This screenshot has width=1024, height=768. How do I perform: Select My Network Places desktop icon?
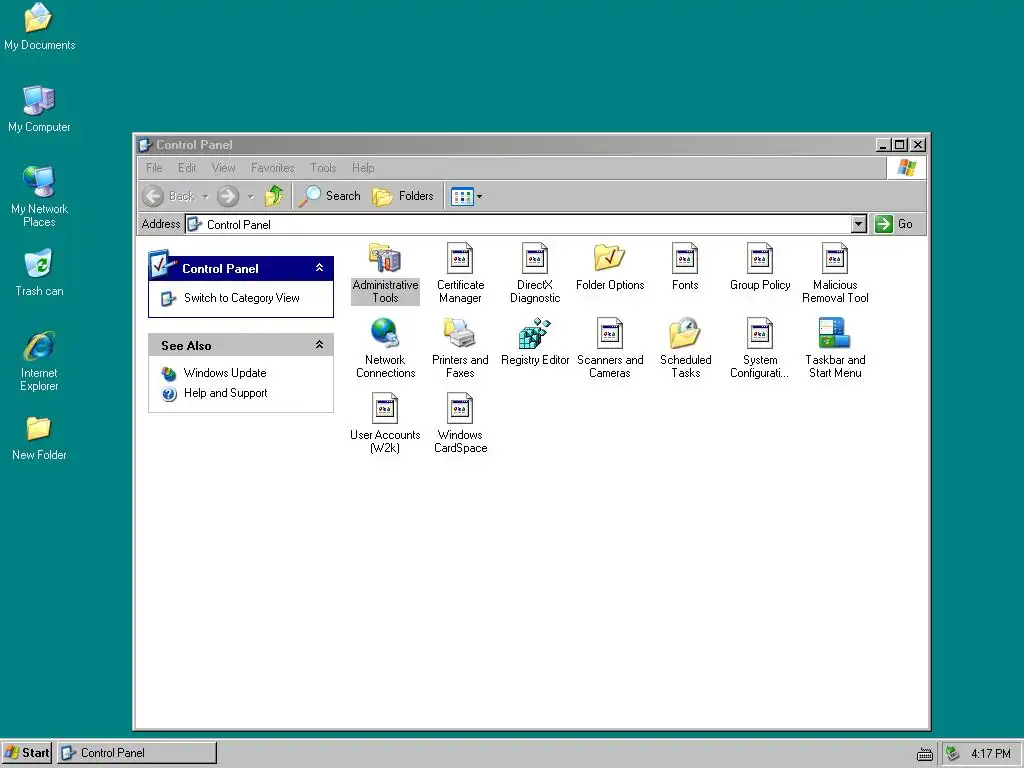coord(39,197)
